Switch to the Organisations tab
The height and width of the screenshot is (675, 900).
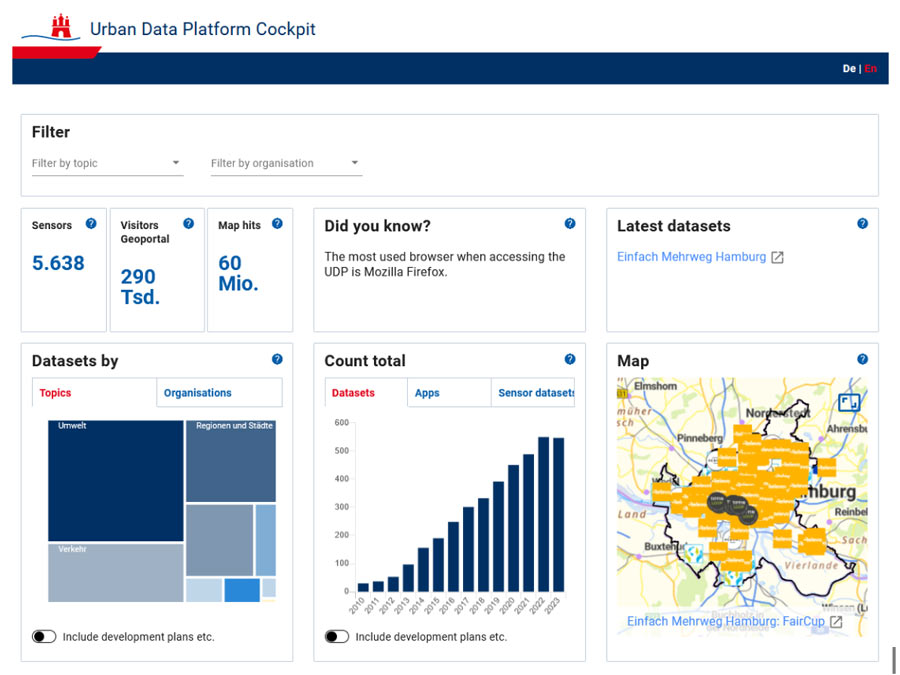(219, 393)
